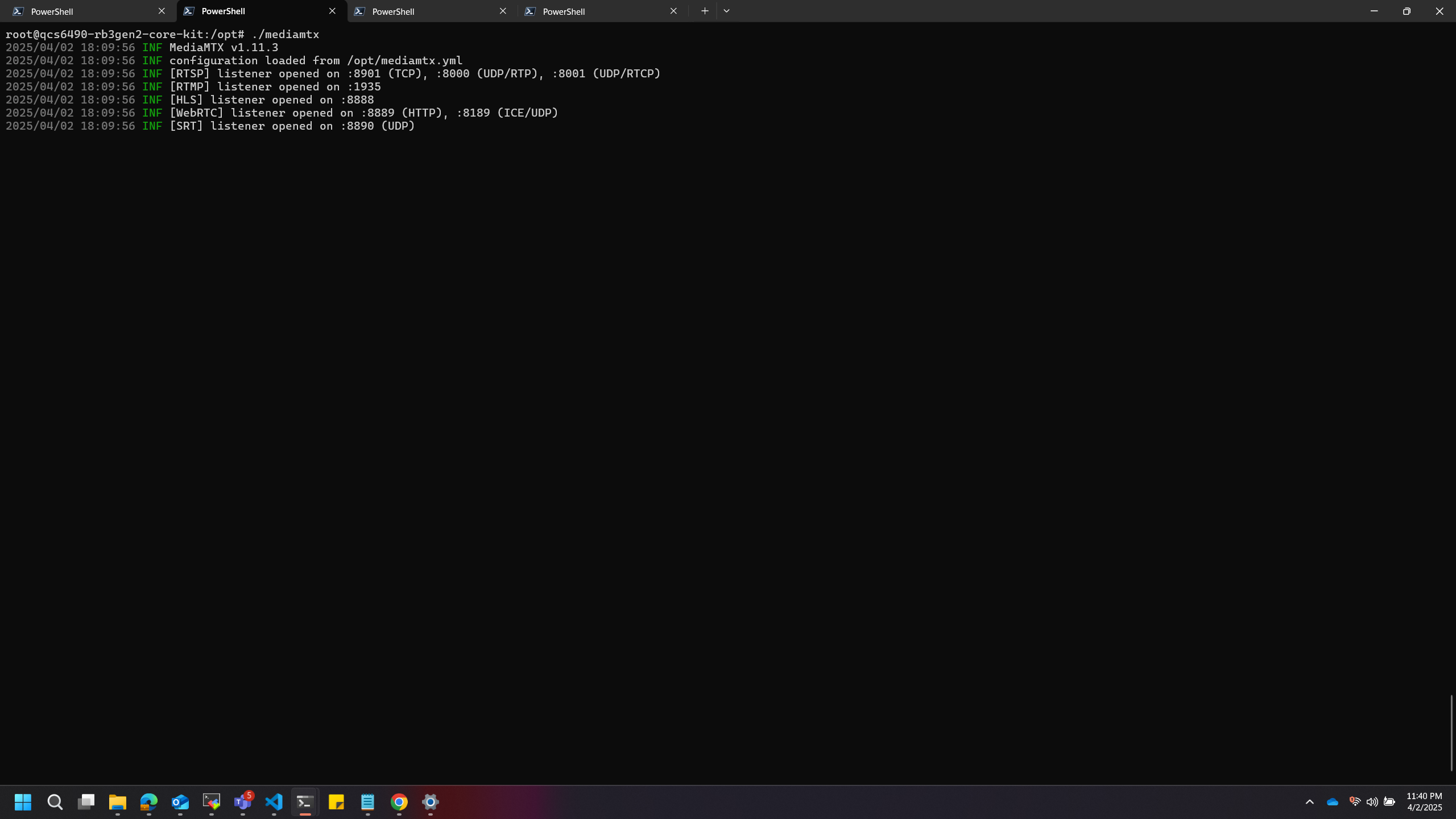The height and width of the screenshot is (819, 1456).
Task: Click the '[SRT] listener opened on :8890' line
Action: coord(210,126)
